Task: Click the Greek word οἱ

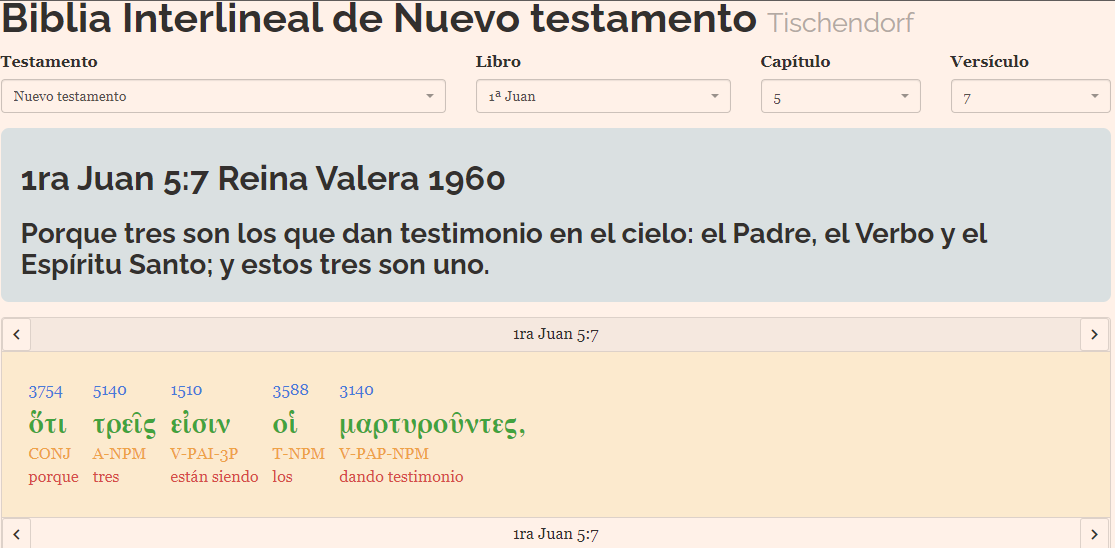Action: 284,424
